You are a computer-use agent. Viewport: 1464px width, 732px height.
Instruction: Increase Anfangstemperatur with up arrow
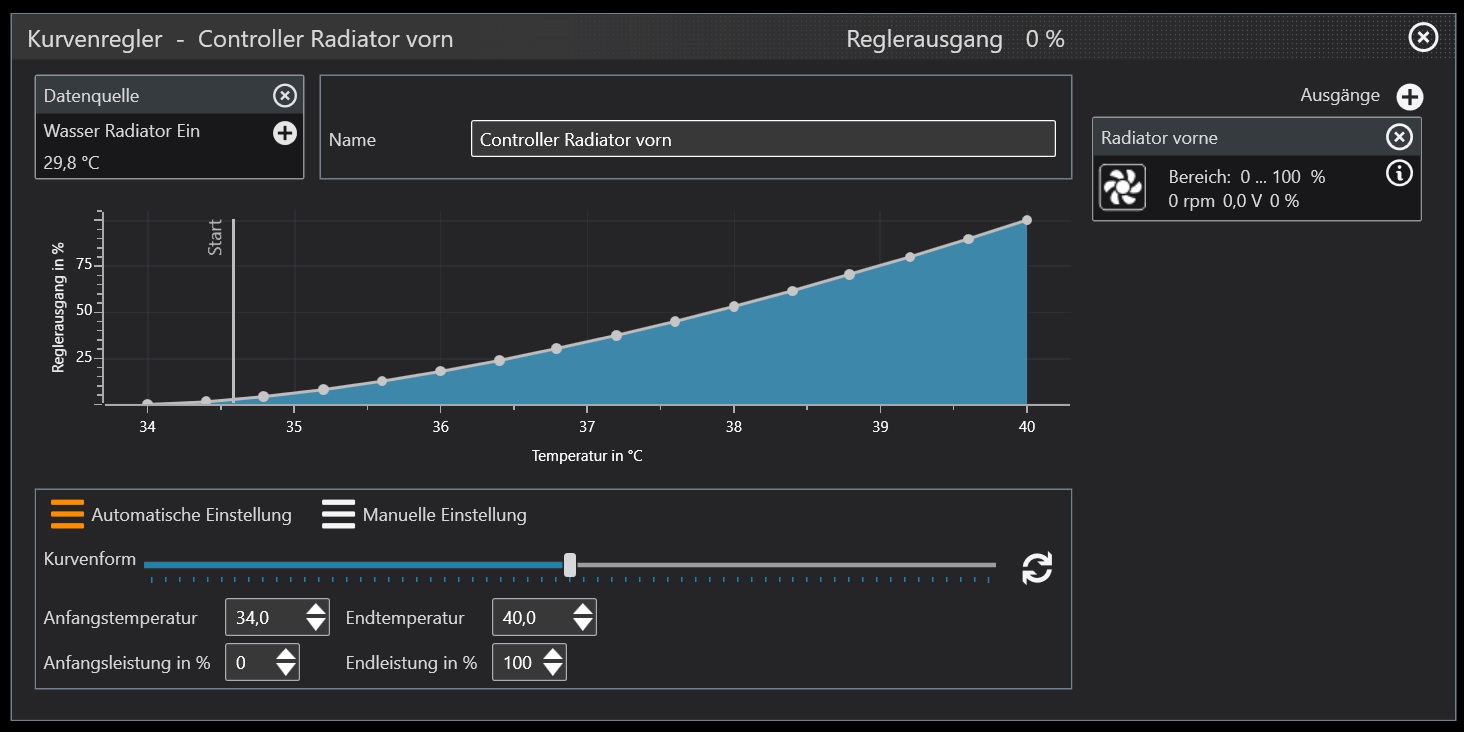(316, 610)
